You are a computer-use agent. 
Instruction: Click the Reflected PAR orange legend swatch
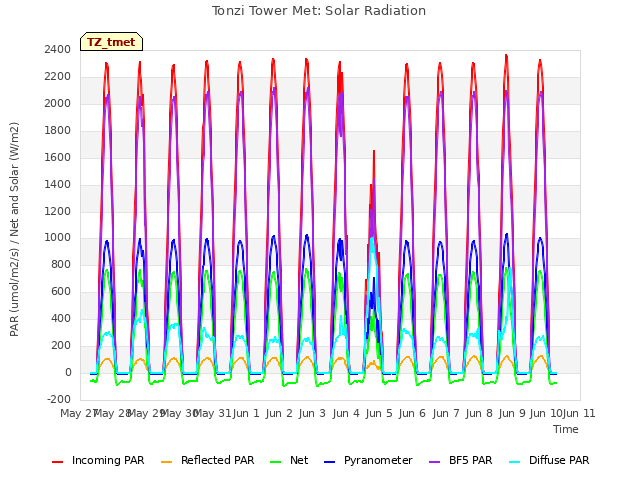pyautogui.click(x=167, y=462)
